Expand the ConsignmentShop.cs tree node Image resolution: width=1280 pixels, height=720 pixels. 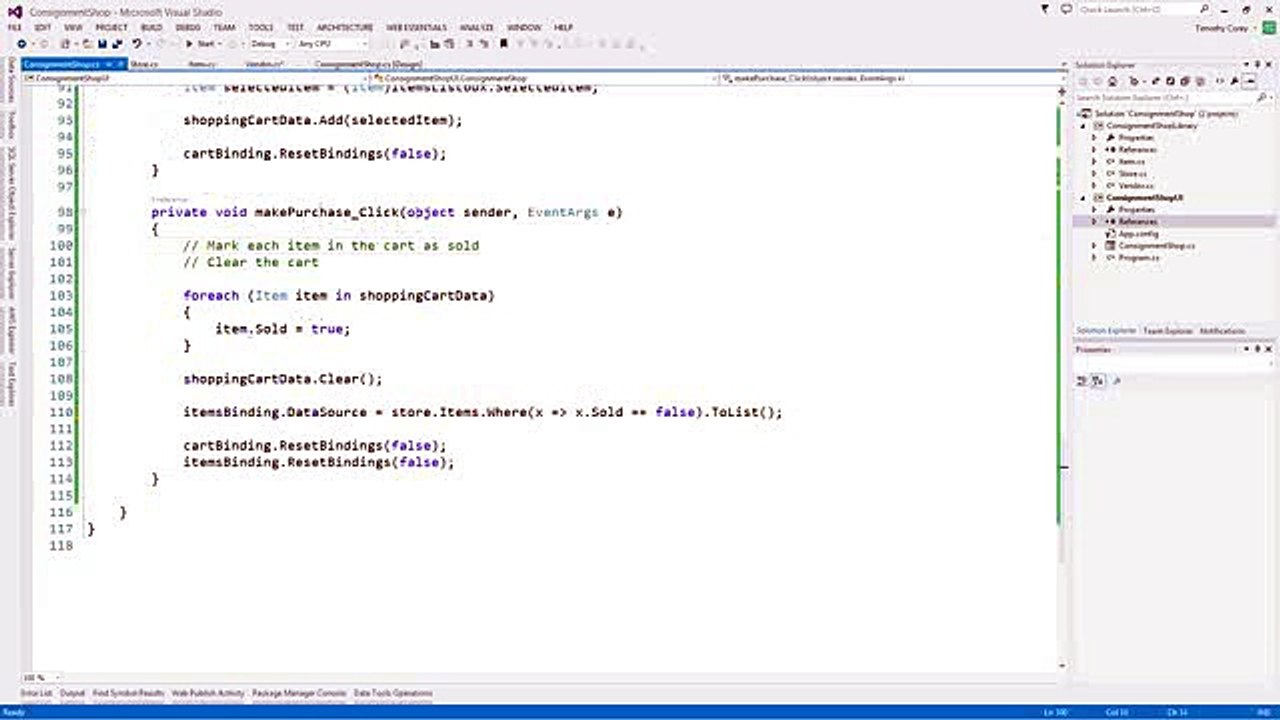[1094, 245]
